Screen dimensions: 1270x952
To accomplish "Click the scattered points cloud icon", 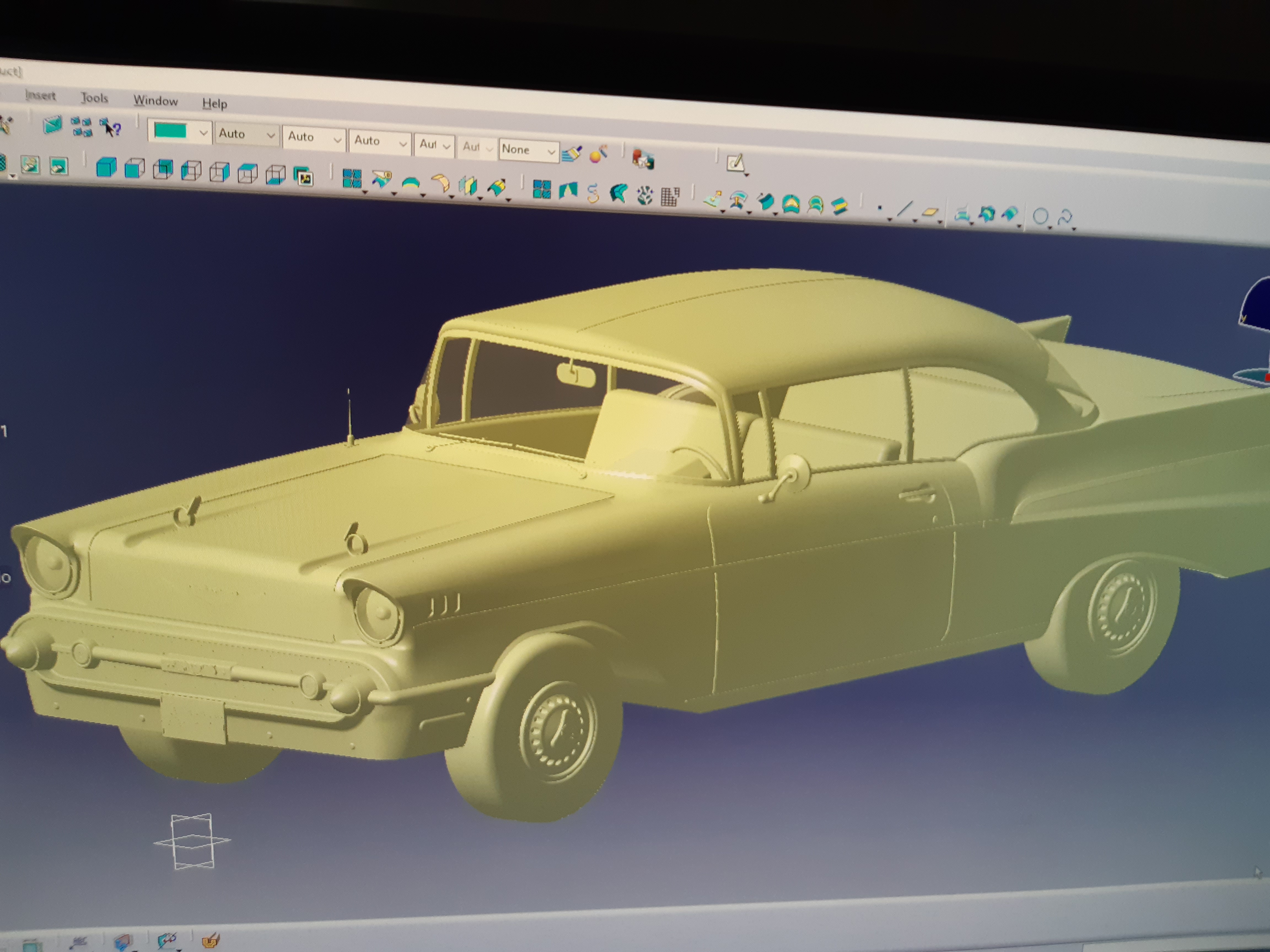I will [645, 195].
